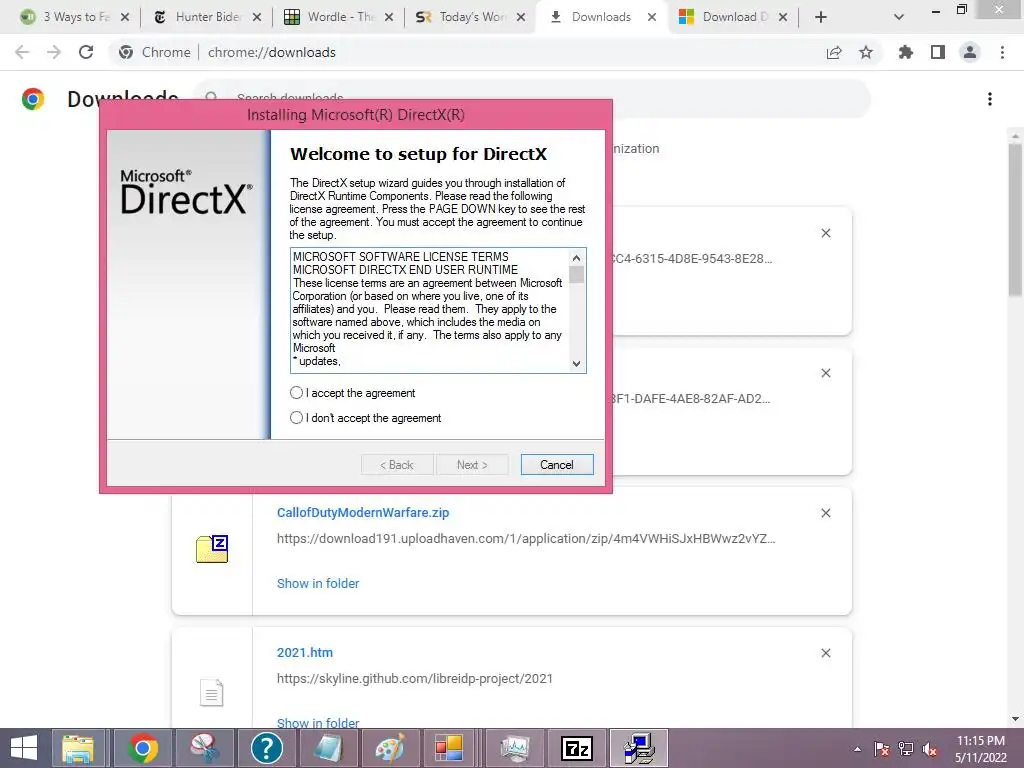Remove the 3F1-DAFE download entry
1024x768 pixels.
pos(825,373)
